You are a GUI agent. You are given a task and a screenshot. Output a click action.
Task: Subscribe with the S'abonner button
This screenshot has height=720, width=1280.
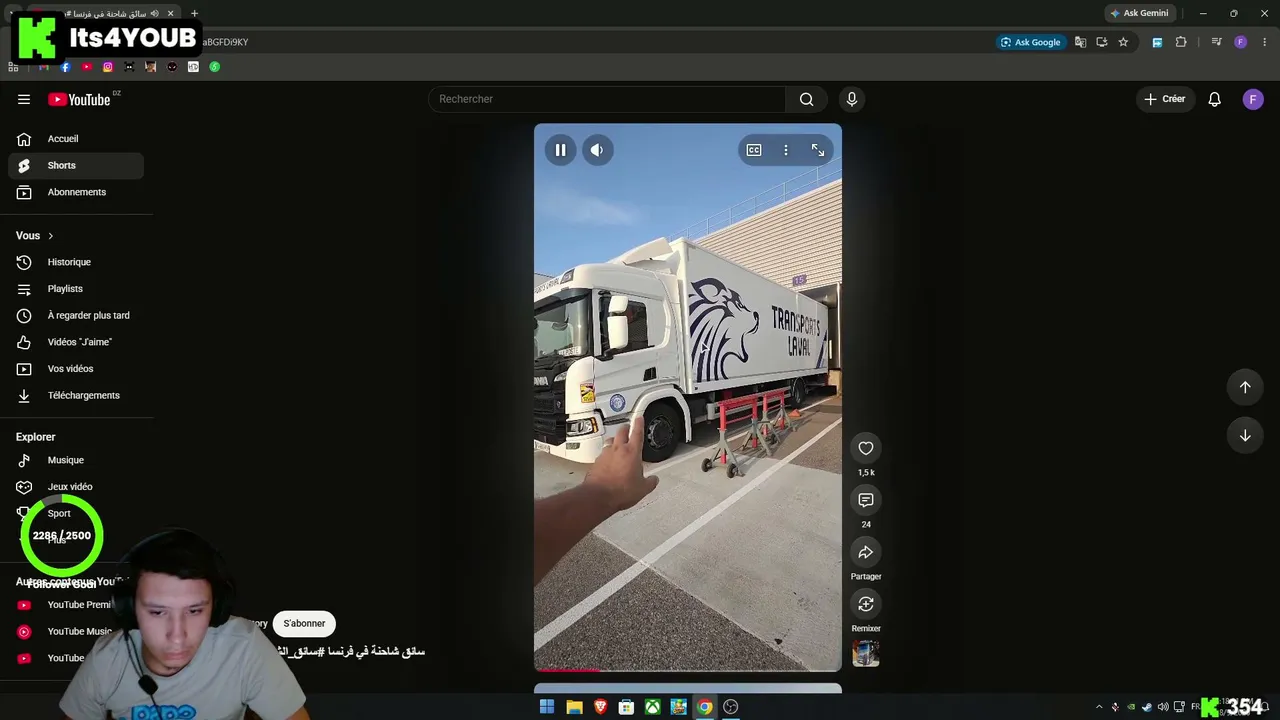[x=304, y=624]
